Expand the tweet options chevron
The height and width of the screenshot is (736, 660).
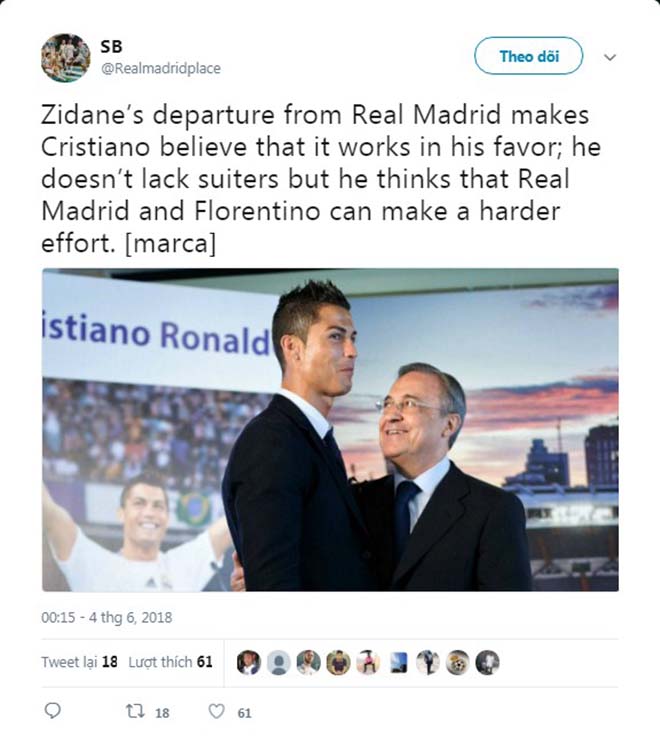click(x=610, y=57)
